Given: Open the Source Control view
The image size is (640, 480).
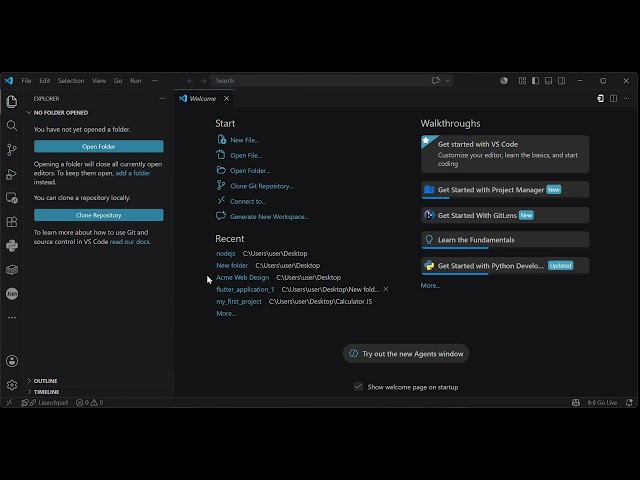Looking at the screenshot, I should pos(12,150).
